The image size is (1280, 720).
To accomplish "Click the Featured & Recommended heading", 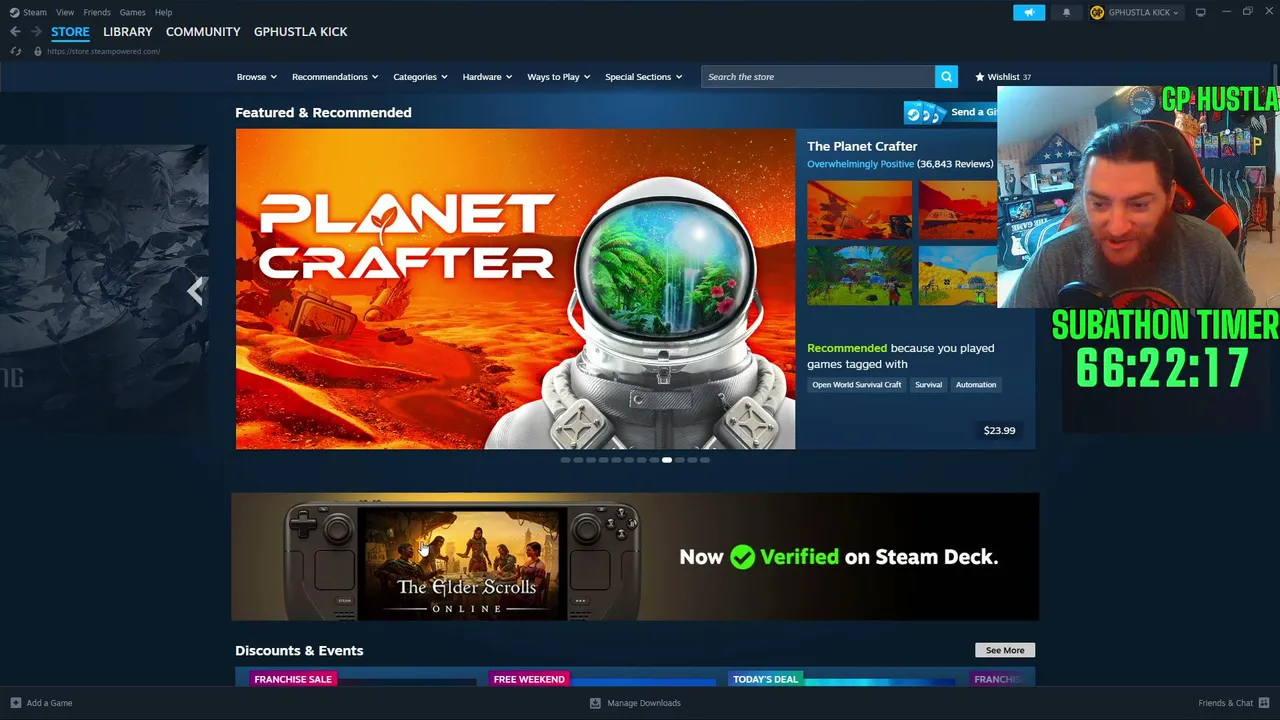I will (x=323, y=113).
